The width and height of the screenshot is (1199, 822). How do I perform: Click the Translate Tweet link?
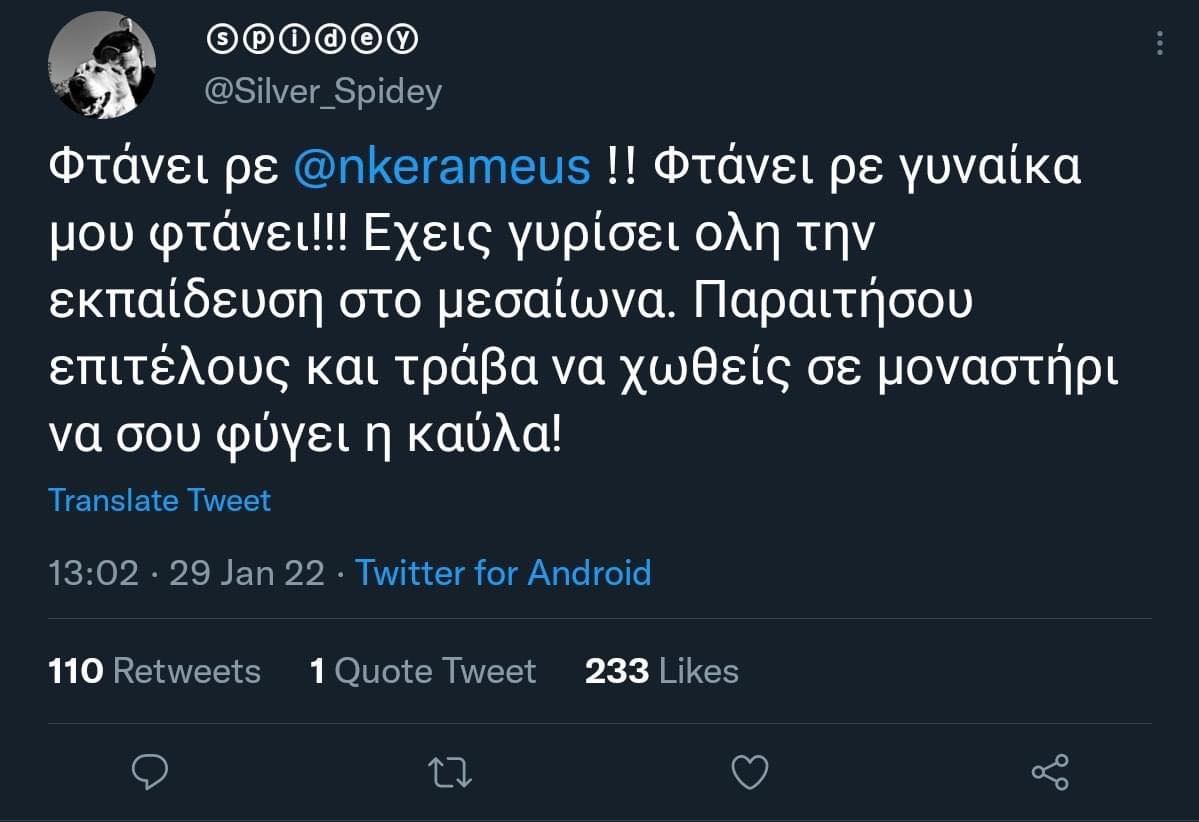159,500
